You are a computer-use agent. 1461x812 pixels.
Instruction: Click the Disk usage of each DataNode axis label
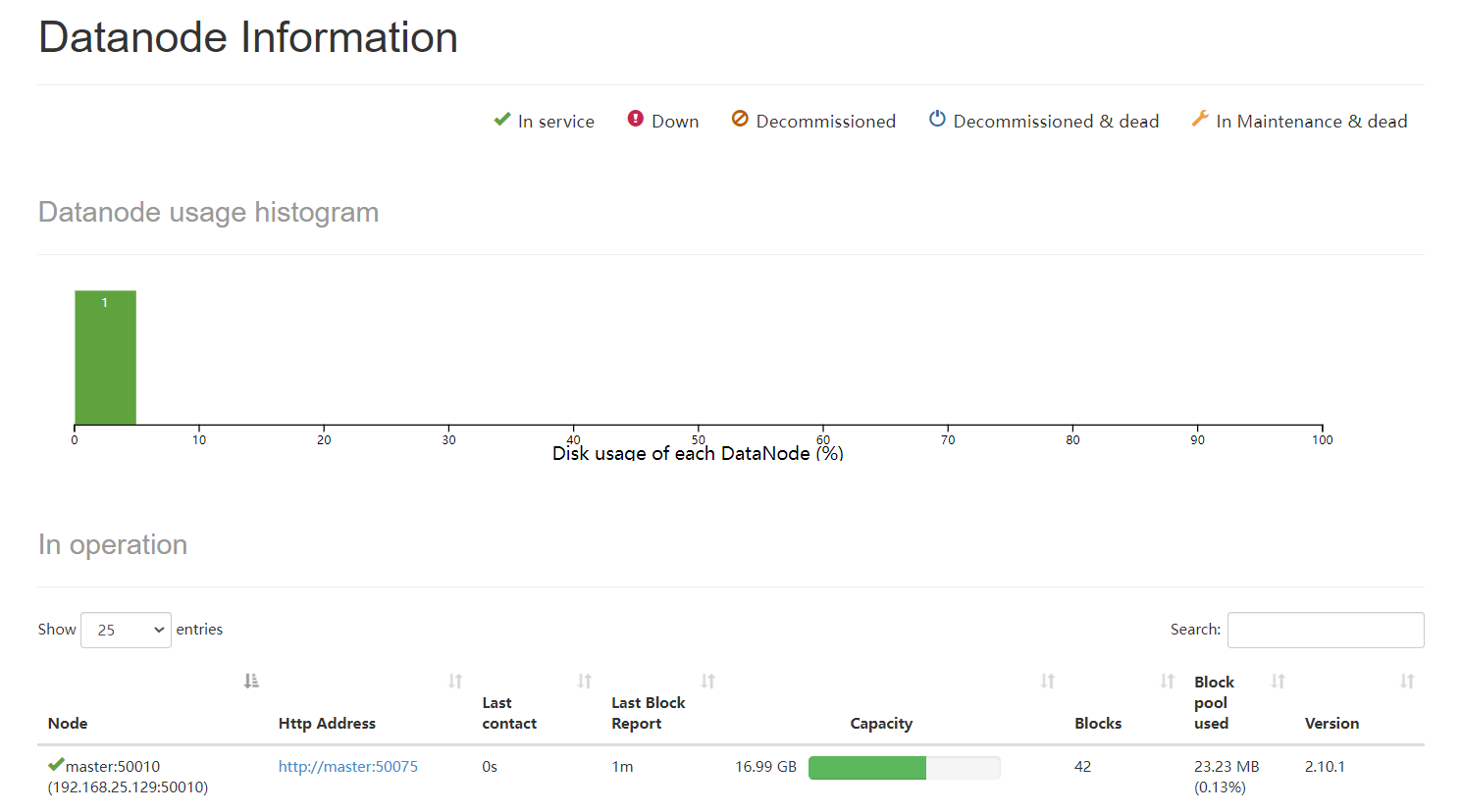(x=698, y=453)
